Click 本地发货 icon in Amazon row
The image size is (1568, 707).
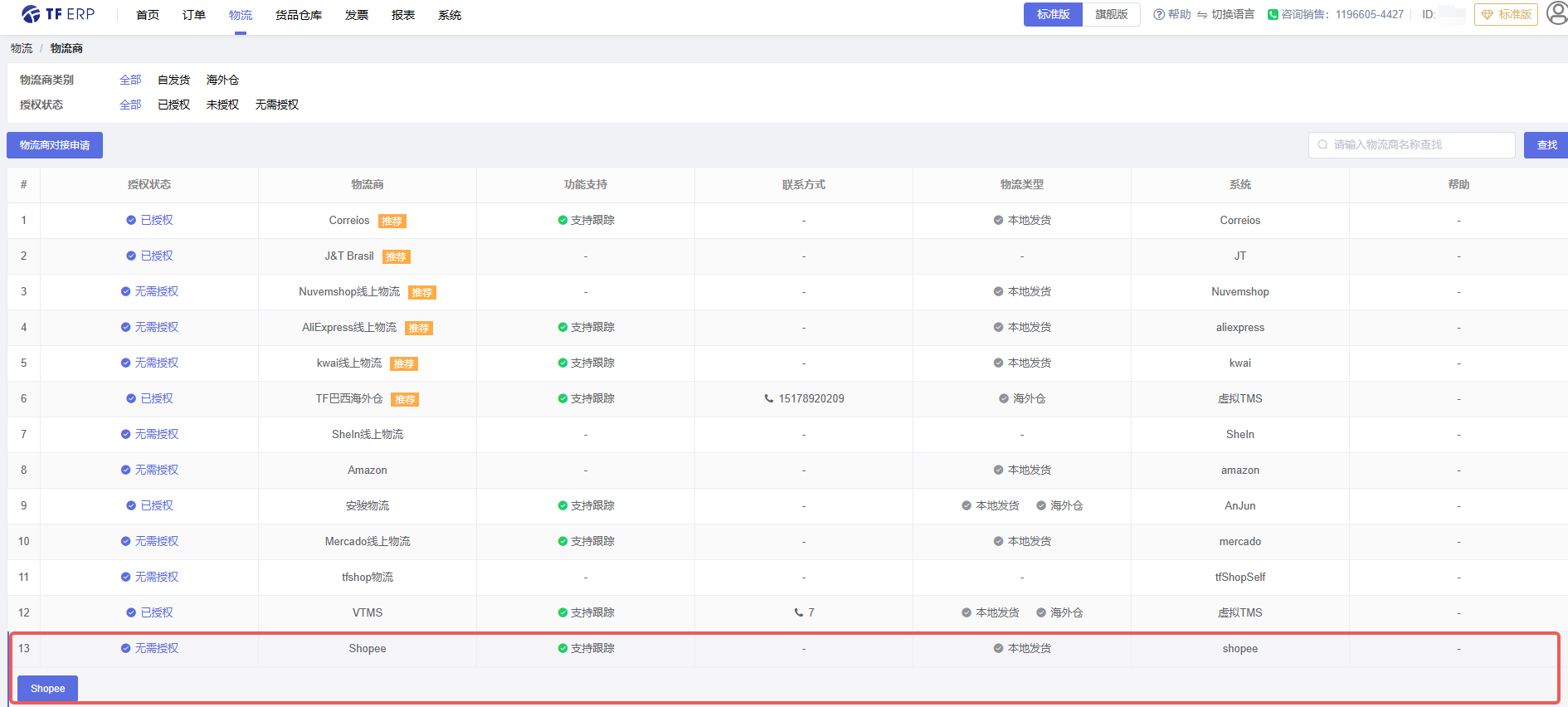(x=998, y=470)
